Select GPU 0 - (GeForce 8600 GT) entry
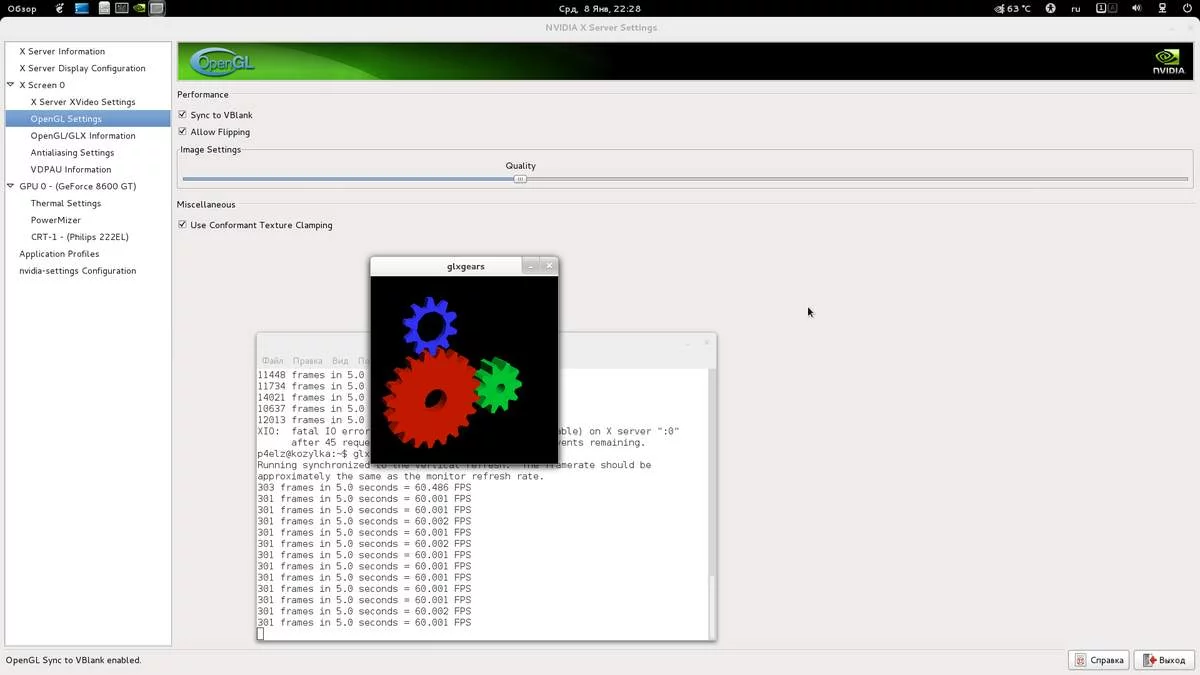This screenshot has height=675, width=1200. pyautogui.click(x=78, y=186)
